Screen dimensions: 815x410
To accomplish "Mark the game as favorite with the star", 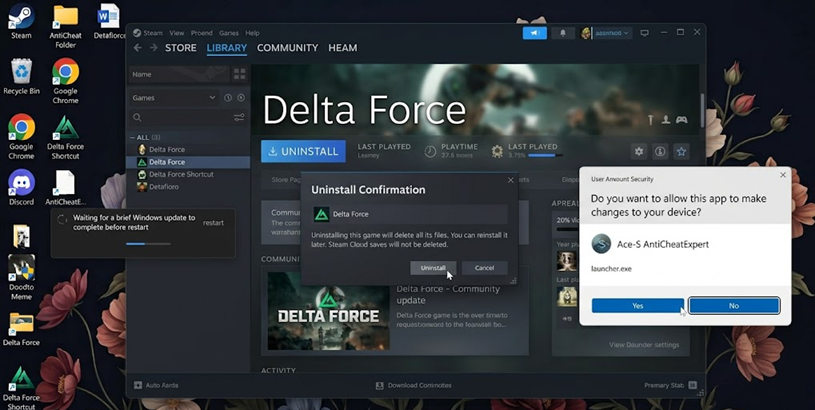I will 681,151.
